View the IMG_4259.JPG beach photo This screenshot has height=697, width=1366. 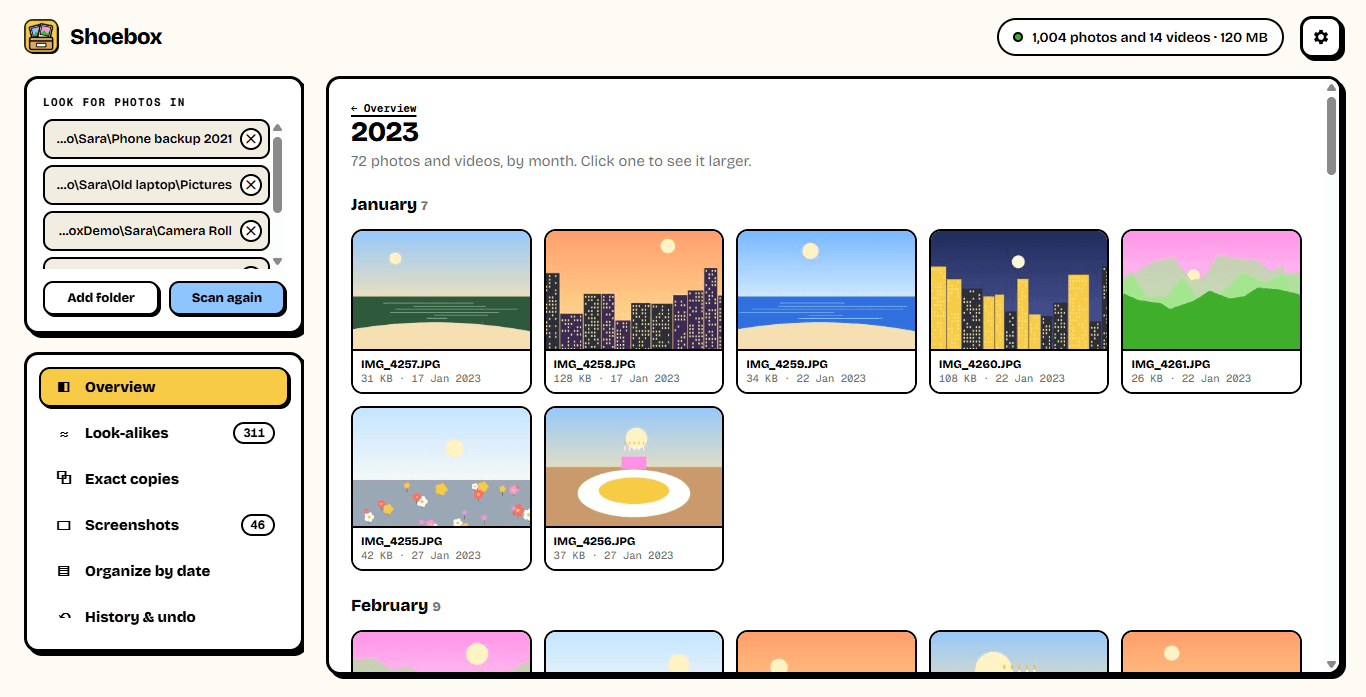click(x=826, y=312)
